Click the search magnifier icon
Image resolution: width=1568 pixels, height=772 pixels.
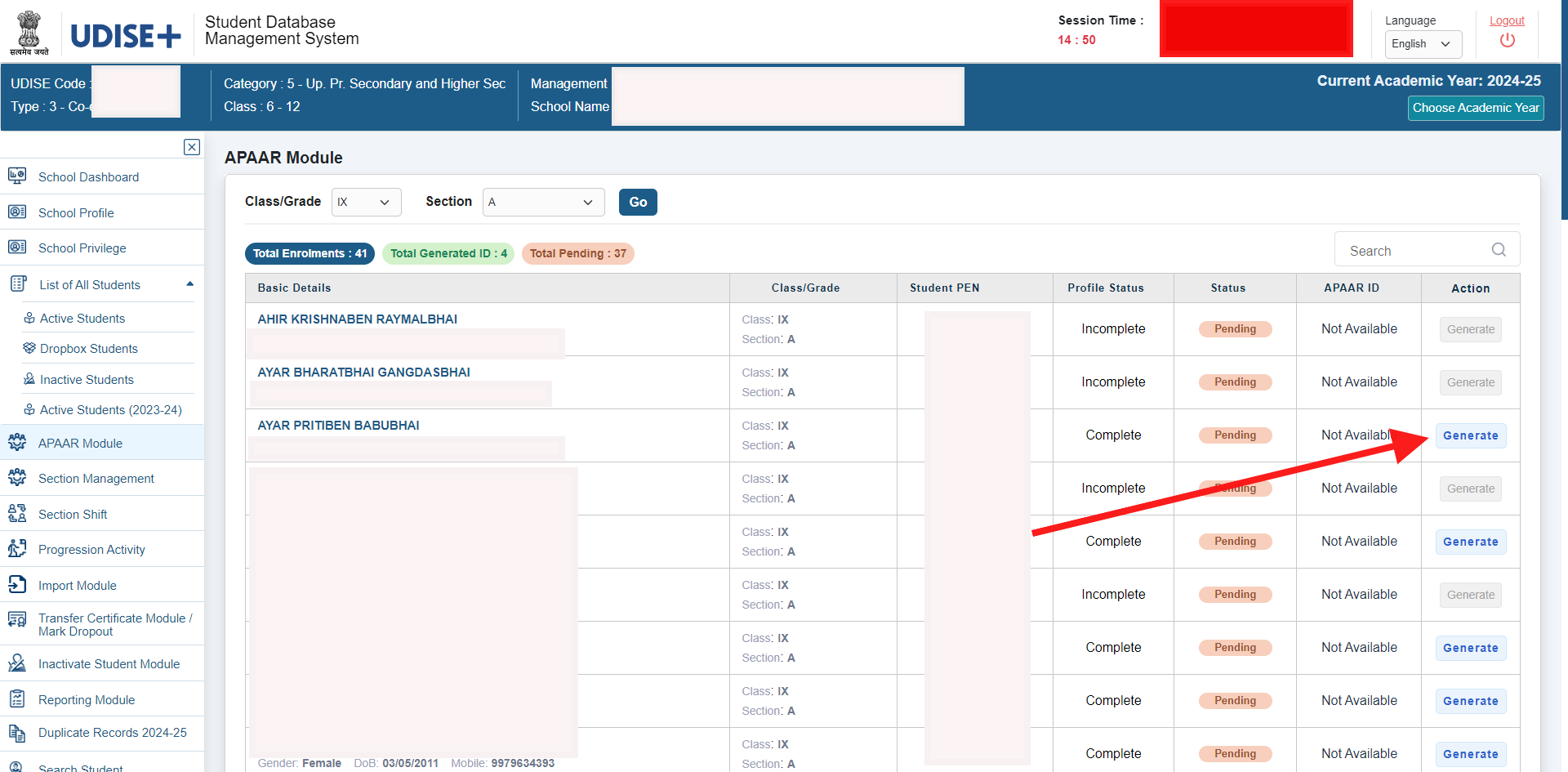[1499, 250]
